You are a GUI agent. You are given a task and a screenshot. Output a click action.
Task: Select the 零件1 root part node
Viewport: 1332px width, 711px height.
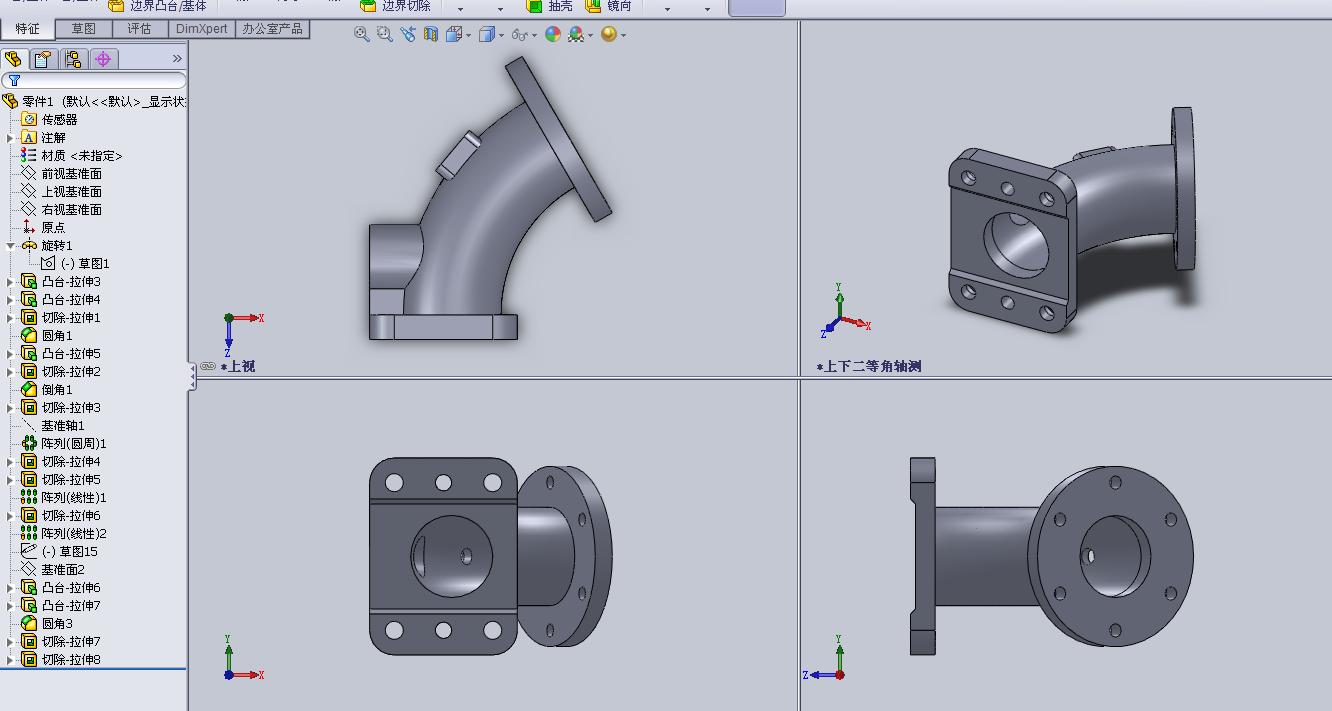[94, 101]
